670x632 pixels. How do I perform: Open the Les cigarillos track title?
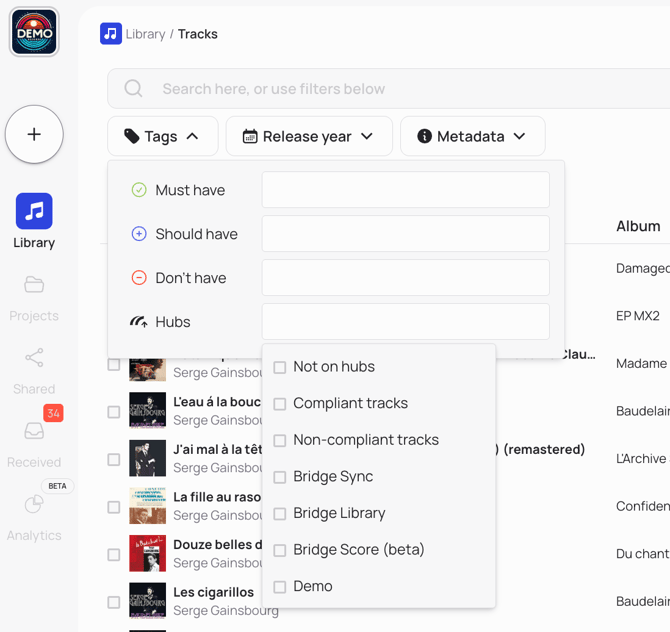pos(214,592)
